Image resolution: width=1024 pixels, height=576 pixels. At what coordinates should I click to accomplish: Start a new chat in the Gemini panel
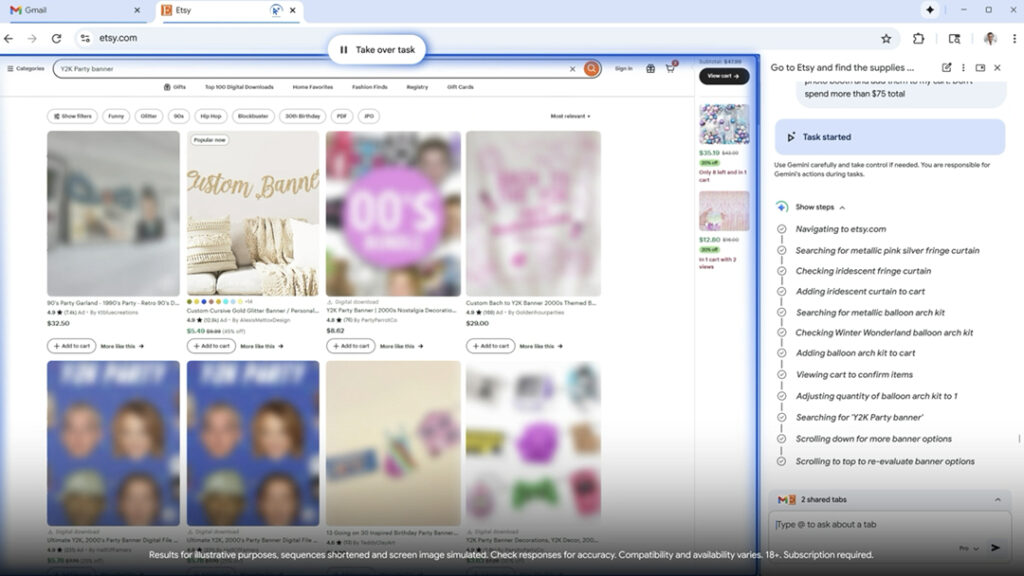click(x=946, y=68)
